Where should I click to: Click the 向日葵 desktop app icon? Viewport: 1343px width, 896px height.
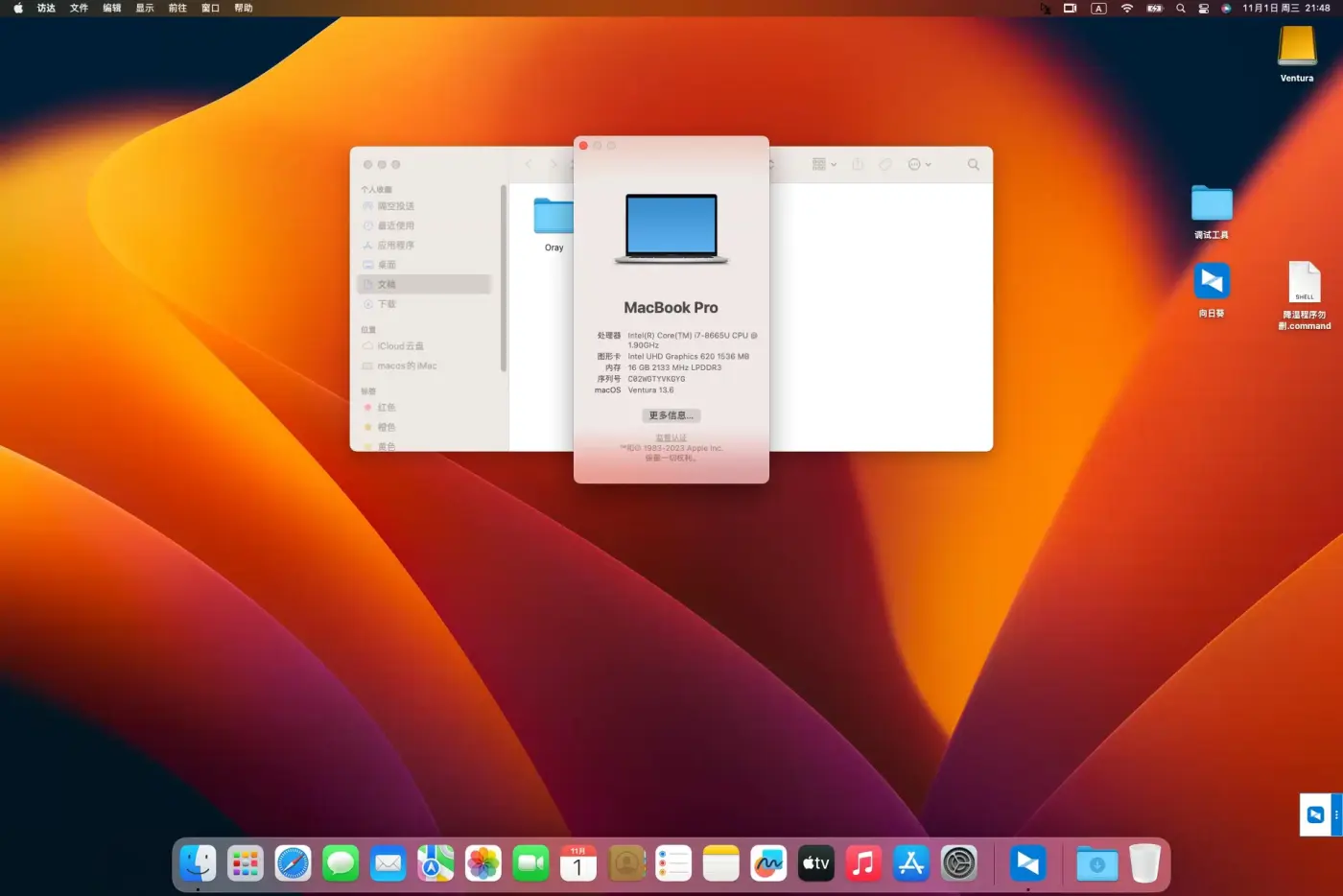pyautogui.click(x=1212, y=282)
